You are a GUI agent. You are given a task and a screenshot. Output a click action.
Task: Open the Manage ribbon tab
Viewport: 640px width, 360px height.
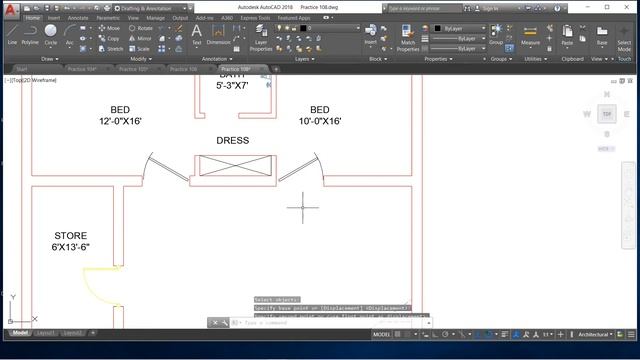(156, 18)
